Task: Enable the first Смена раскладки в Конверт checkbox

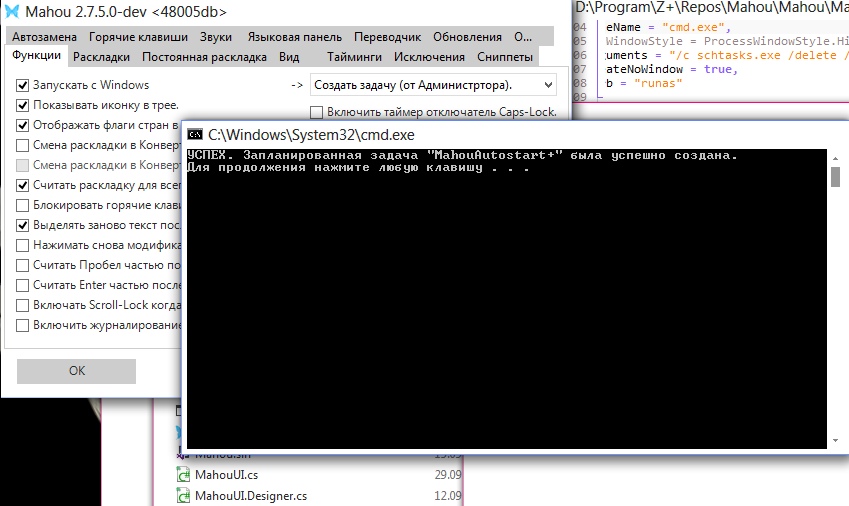Action: [22, 145]
